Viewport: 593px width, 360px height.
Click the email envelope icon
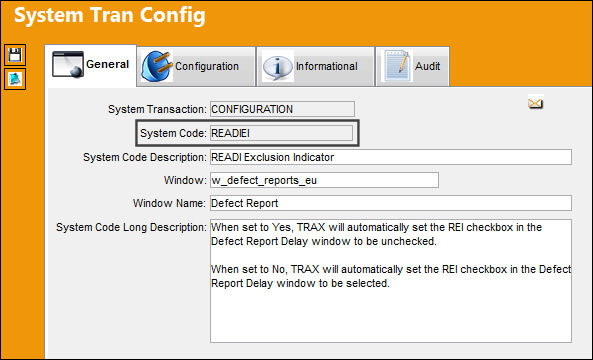click(536, 103)
